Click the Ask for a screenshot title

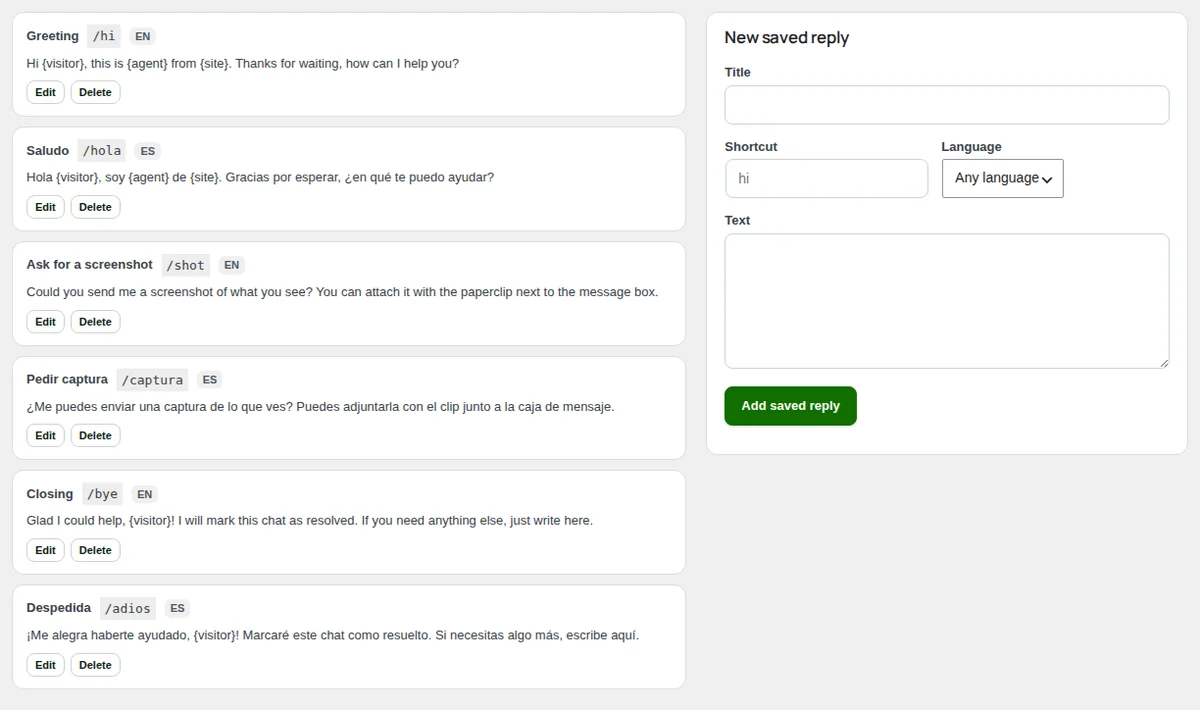(x=89, y=265)
